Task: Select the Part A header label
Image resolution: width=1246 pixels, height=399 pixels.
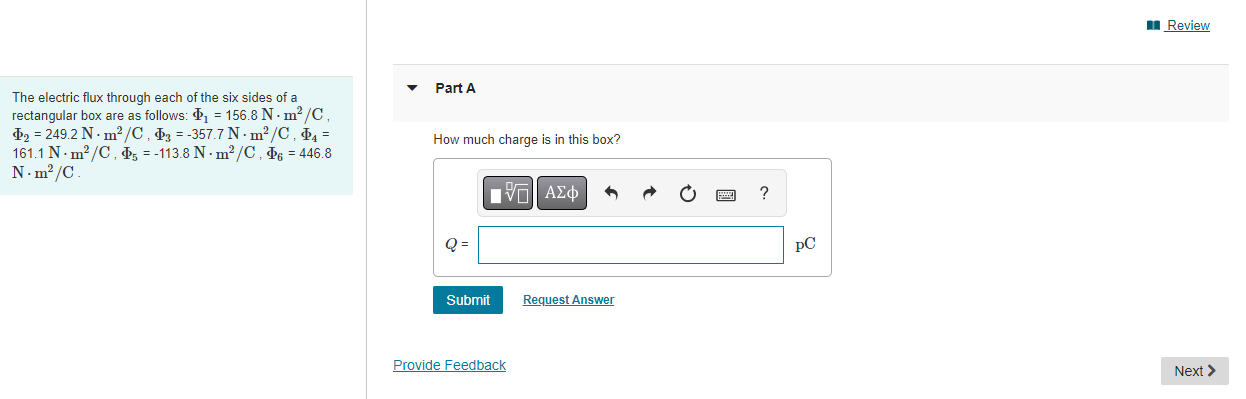Action: click(455, 88)
